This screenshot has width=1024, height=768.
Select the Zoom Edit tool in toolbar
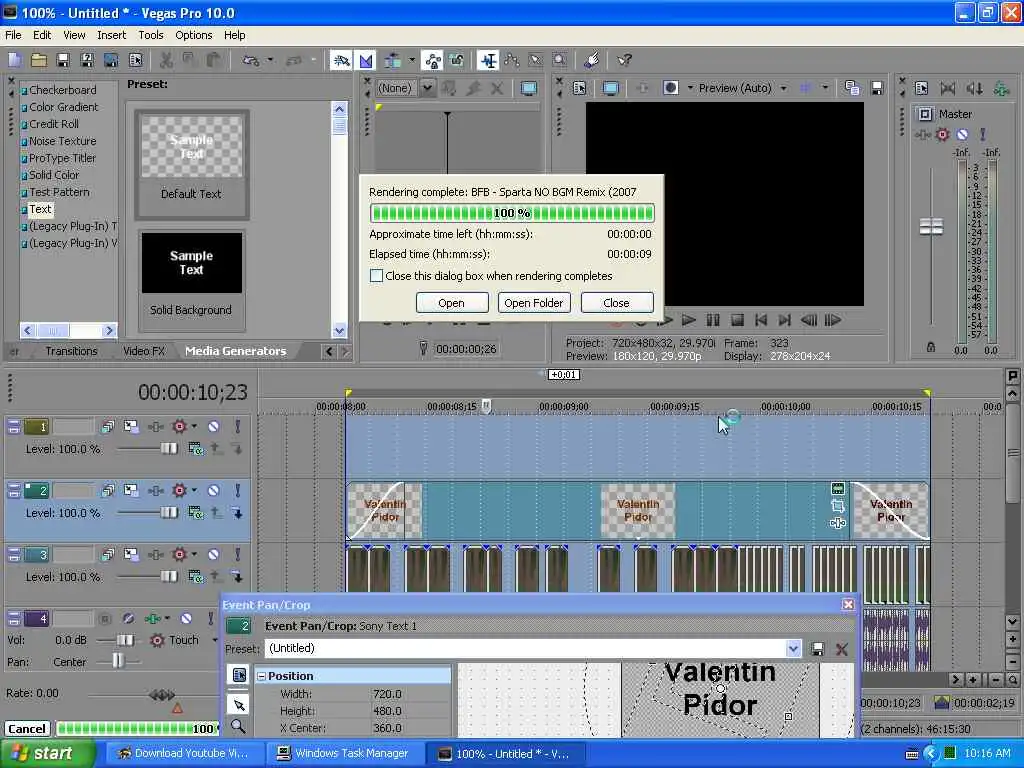pyautogui.click(x=560, y=61)
